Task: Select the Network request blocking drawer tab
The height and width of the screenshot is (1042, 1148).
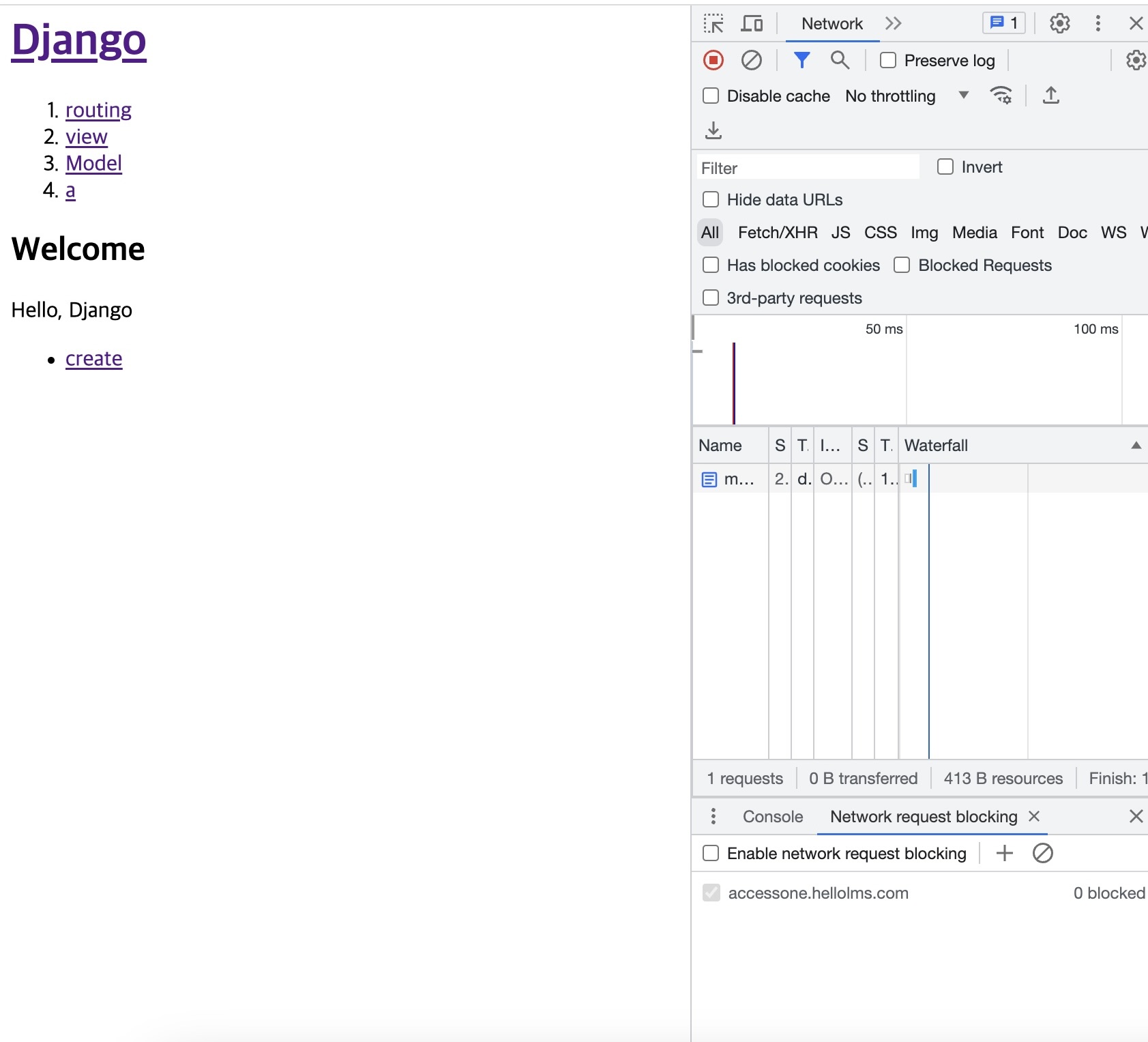Action: [924, 817]
